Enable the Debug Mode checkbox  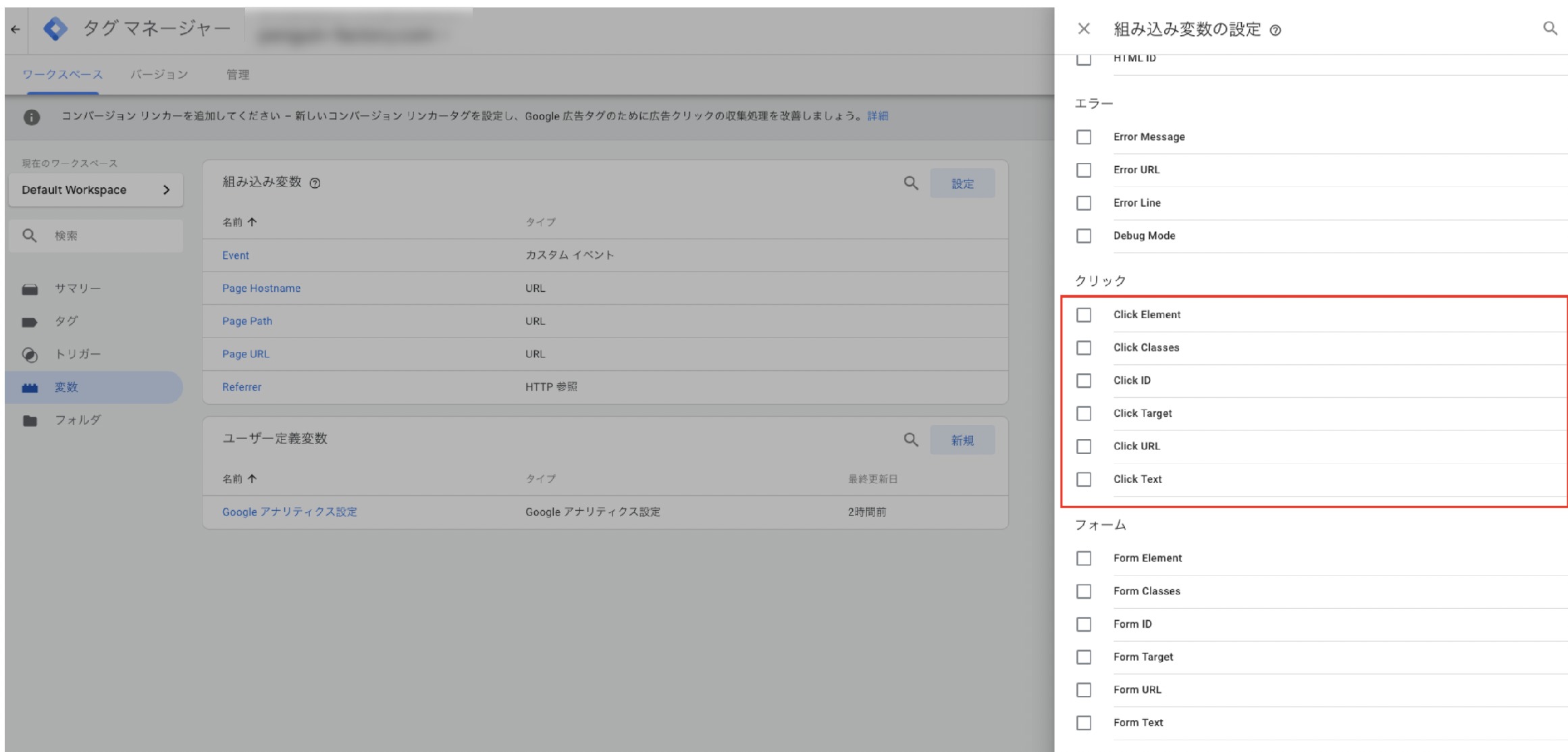1084,236
